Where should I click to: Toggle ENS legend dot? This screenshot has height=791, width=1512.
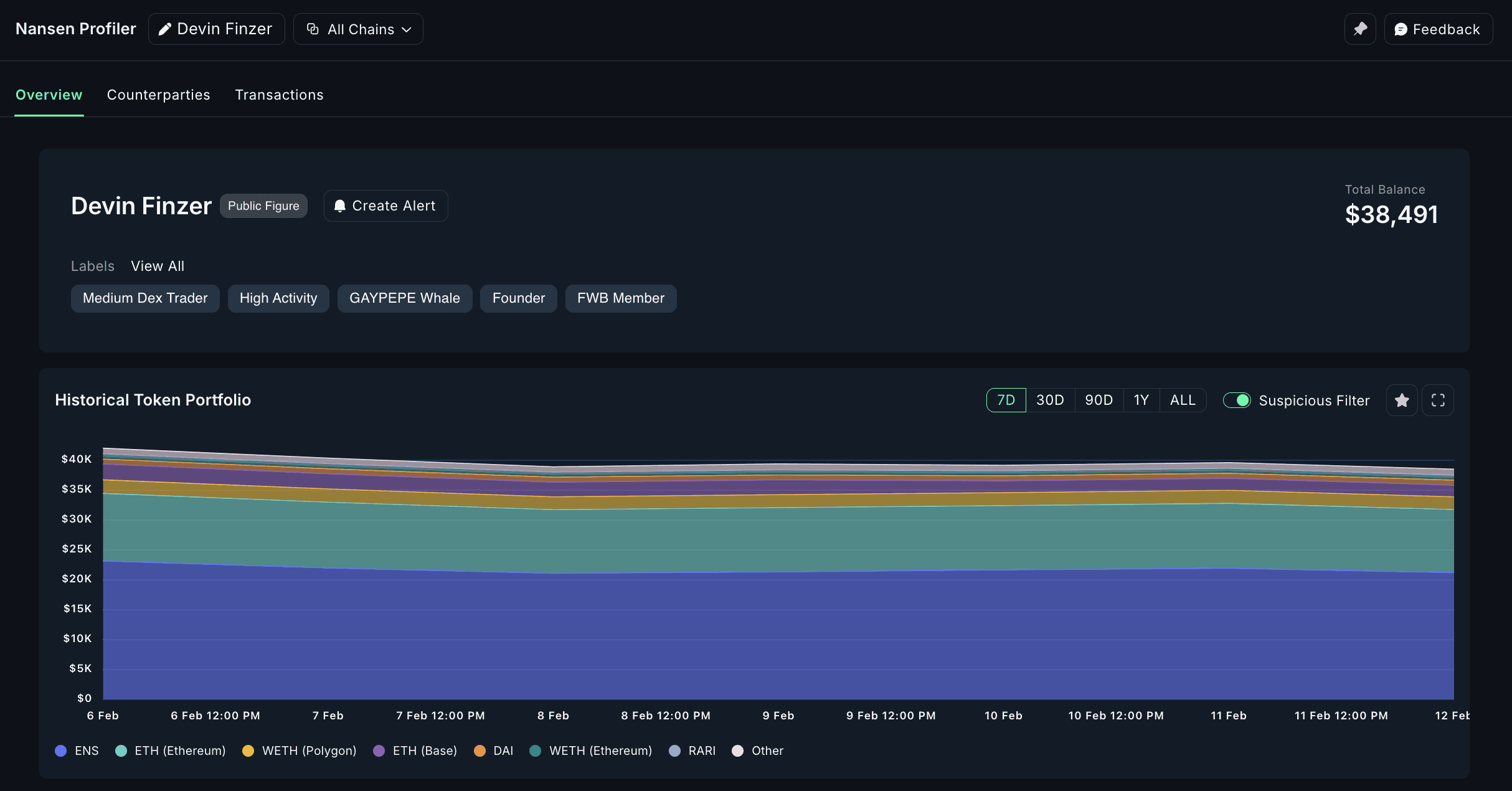pyautogui.click(x=61, y=751)
